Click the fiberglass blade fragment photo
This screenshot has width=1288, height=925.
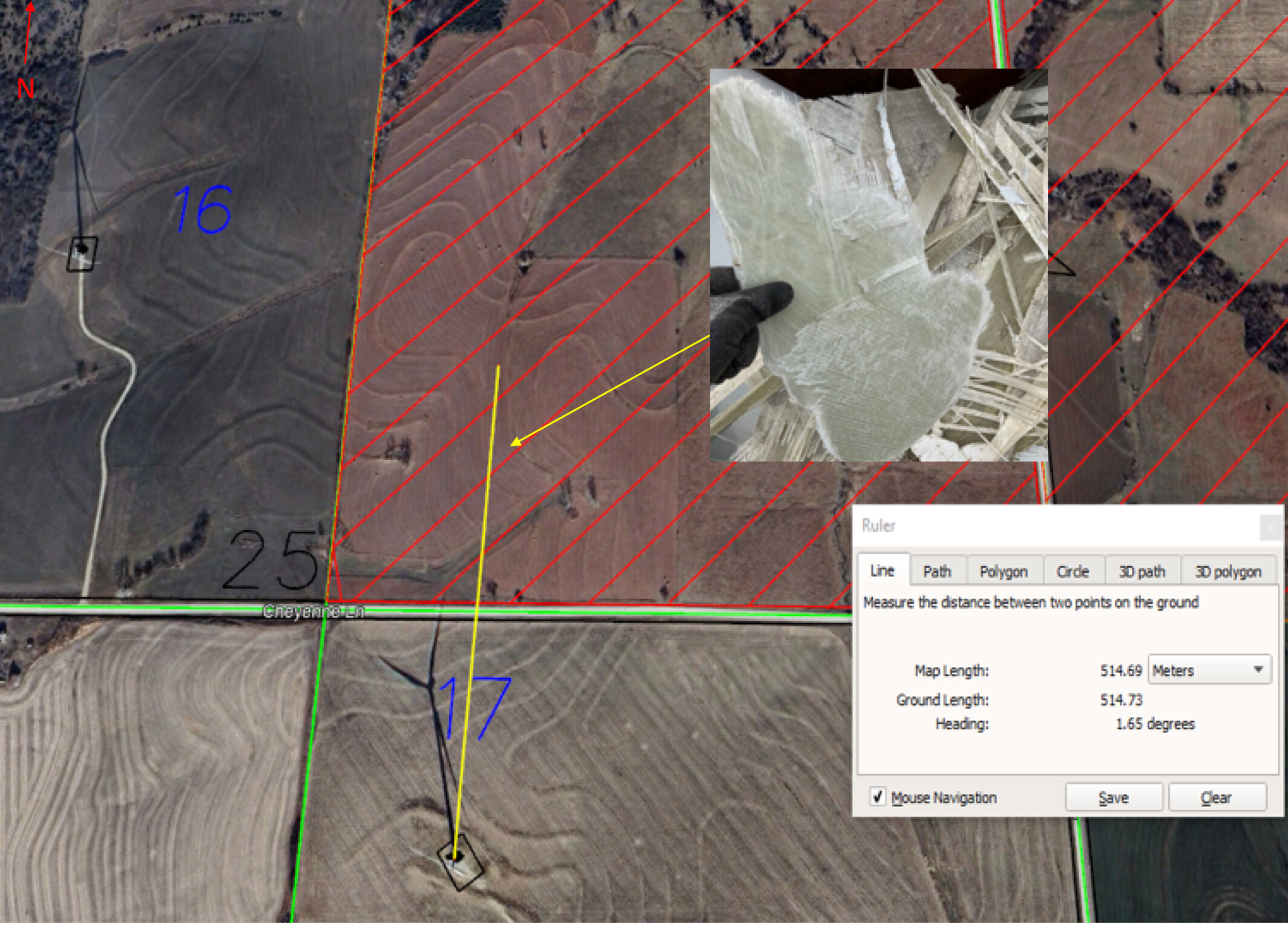pyautogui.click(x=879, y=265)
